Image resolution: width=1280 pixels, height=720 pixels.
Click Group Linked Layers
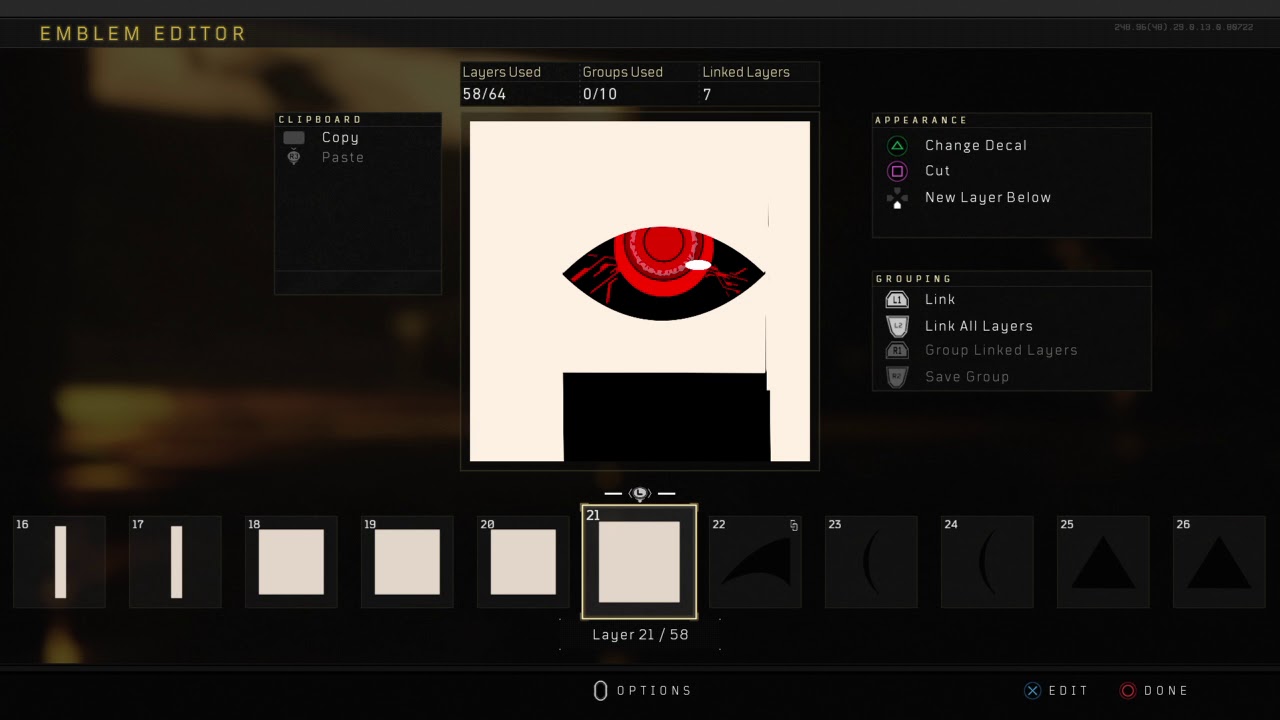point(1000,350)
